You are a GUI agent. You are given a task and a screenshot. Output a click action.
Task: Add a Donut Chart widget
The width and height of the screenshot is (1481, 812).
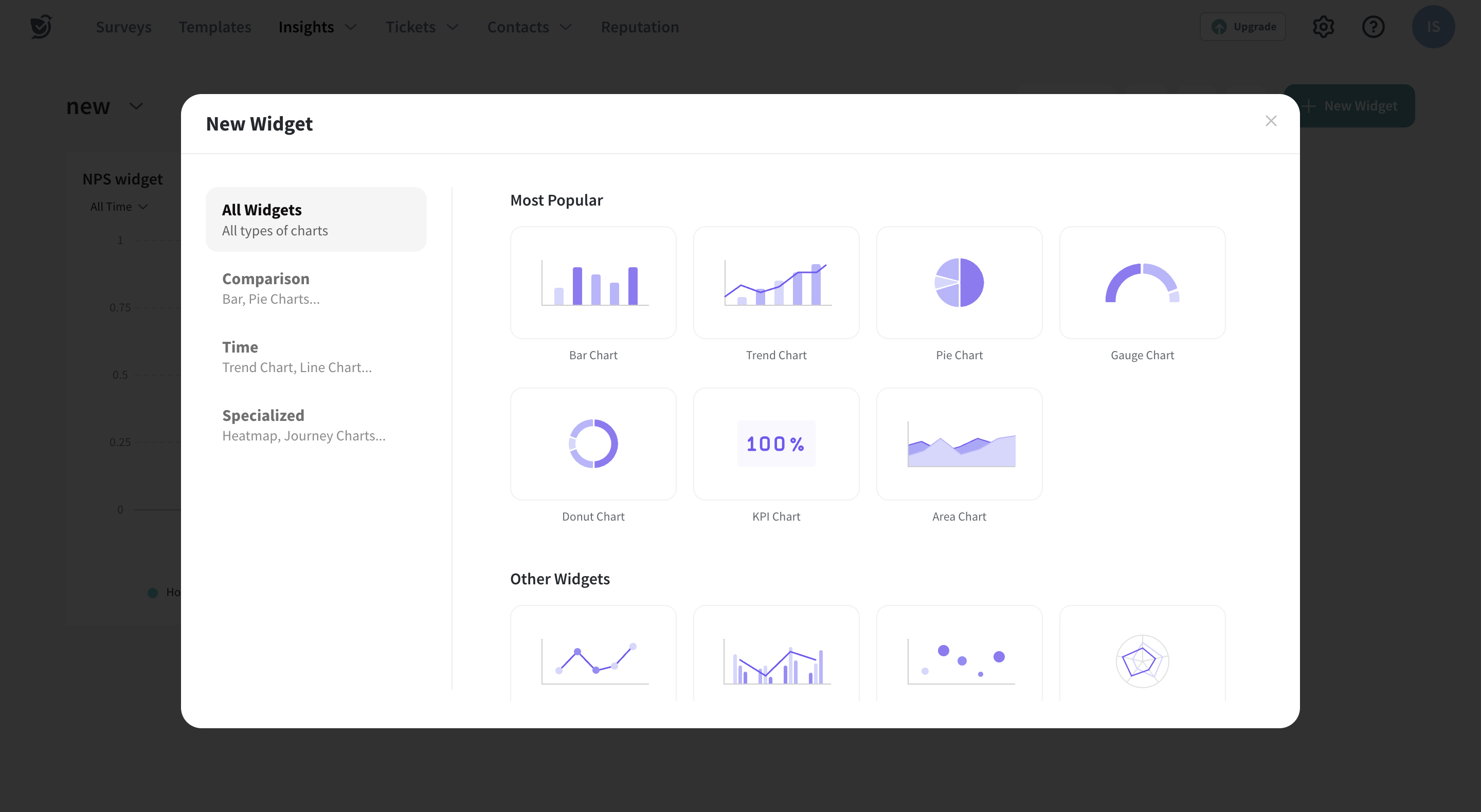point(593,444)
